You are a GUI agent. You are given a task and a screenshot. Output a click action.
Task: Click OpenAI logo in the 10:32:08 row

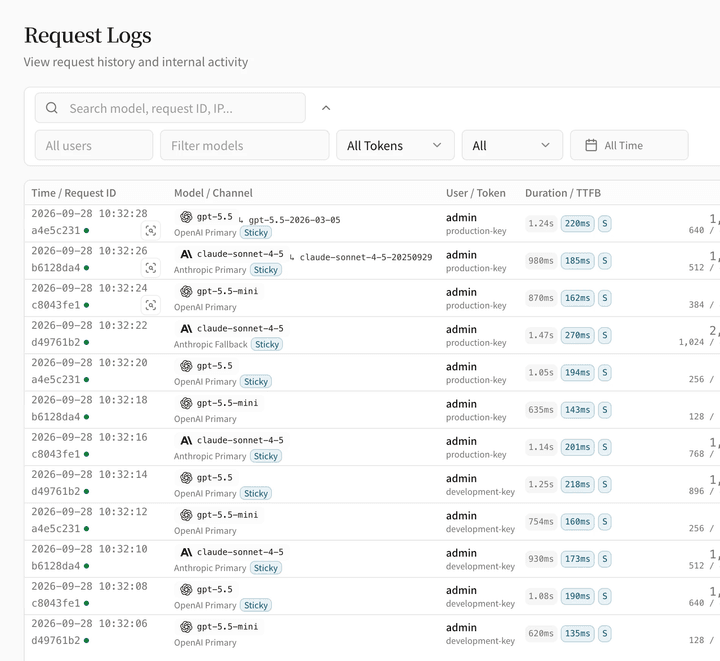(x=186, y=589)
